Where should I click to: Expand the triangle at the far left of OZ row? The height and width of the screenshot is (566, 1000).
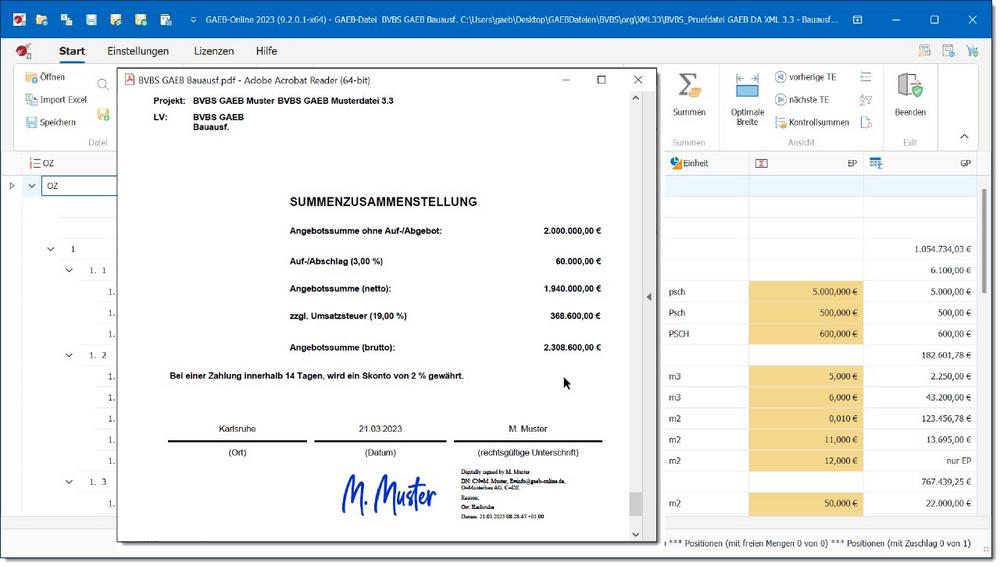(11, 186)
